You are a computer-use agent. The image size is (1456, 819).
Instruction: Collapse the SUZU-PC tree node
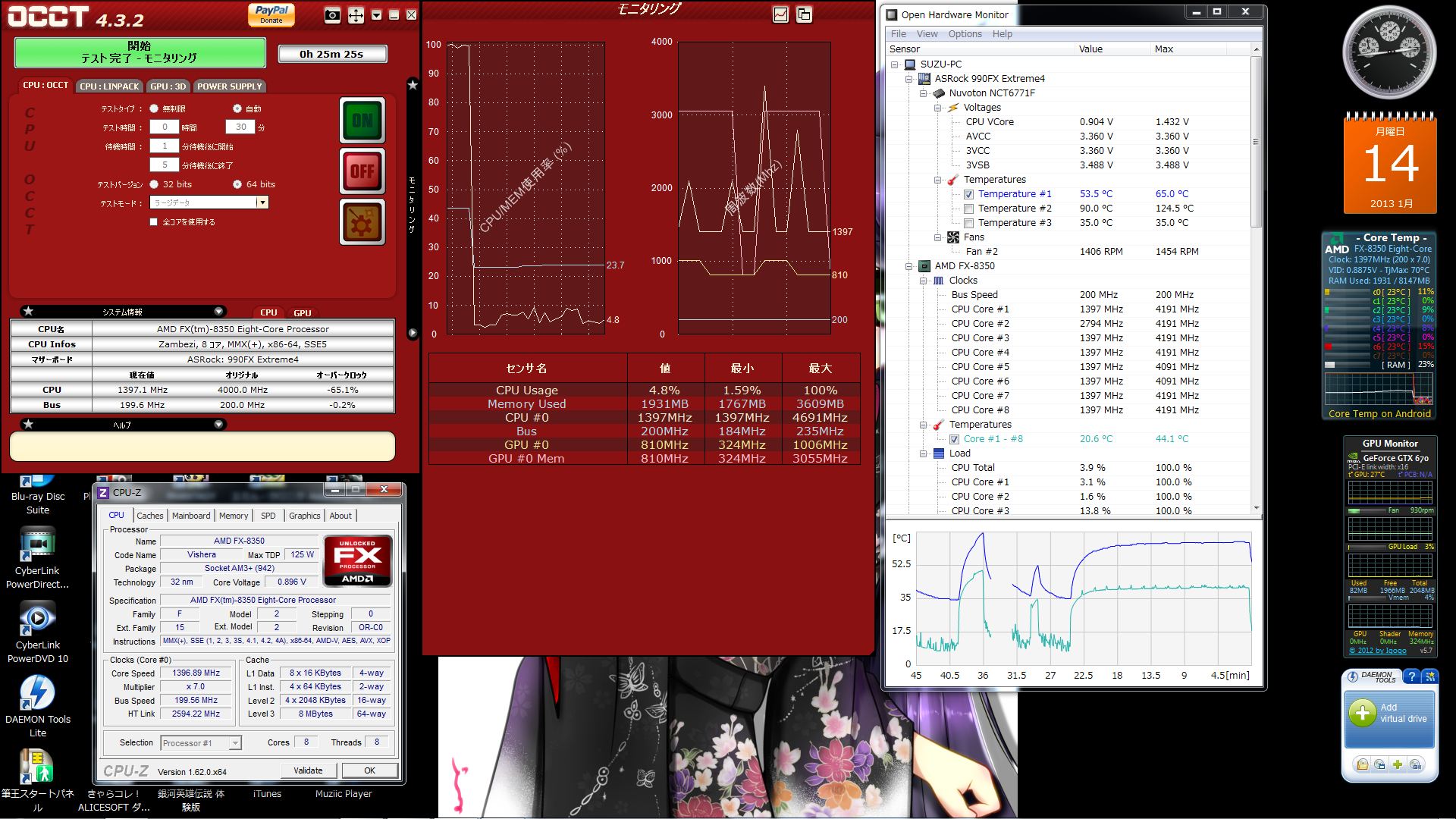(895, 64)
